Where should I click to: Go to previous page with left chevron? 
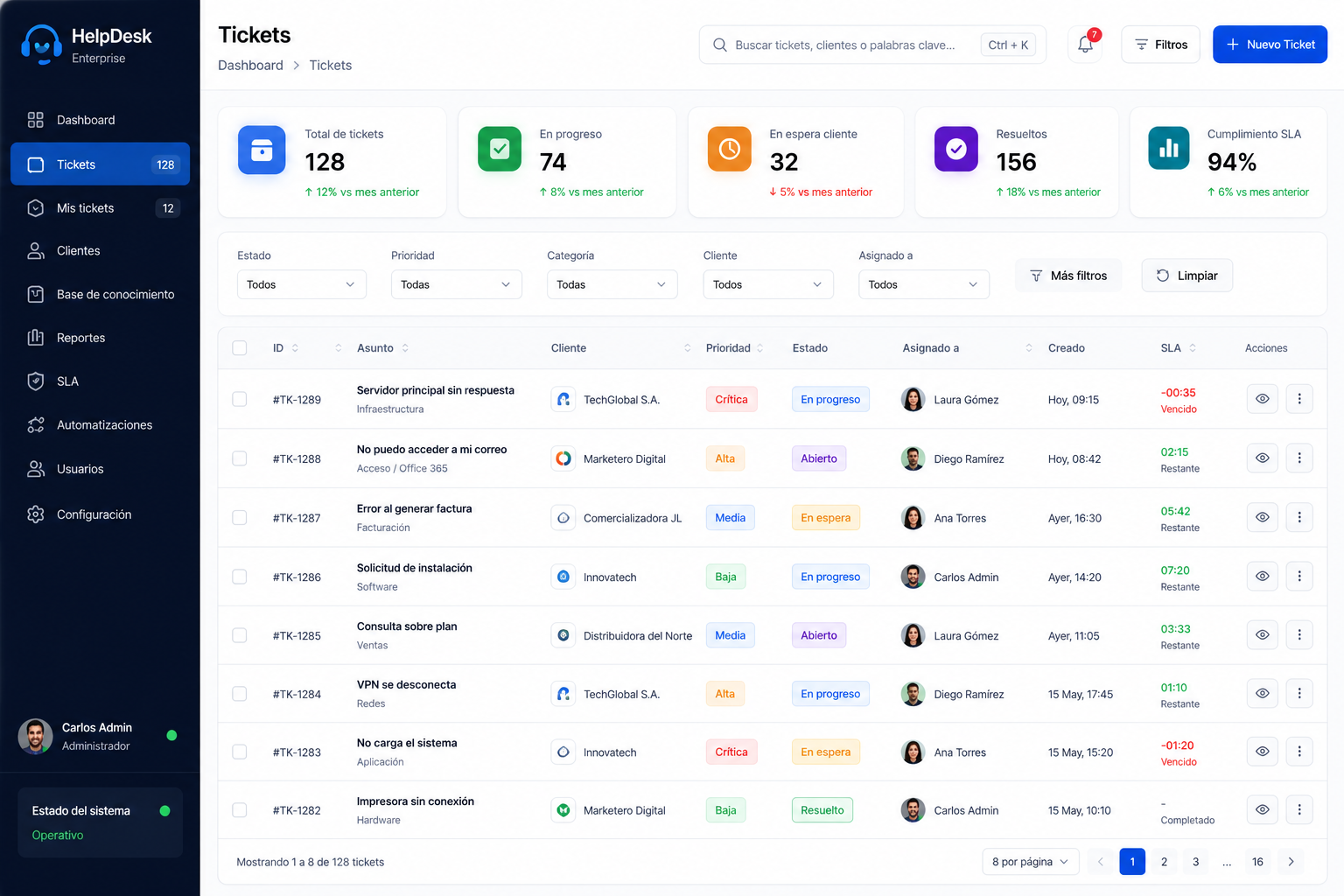[1101, 862]
